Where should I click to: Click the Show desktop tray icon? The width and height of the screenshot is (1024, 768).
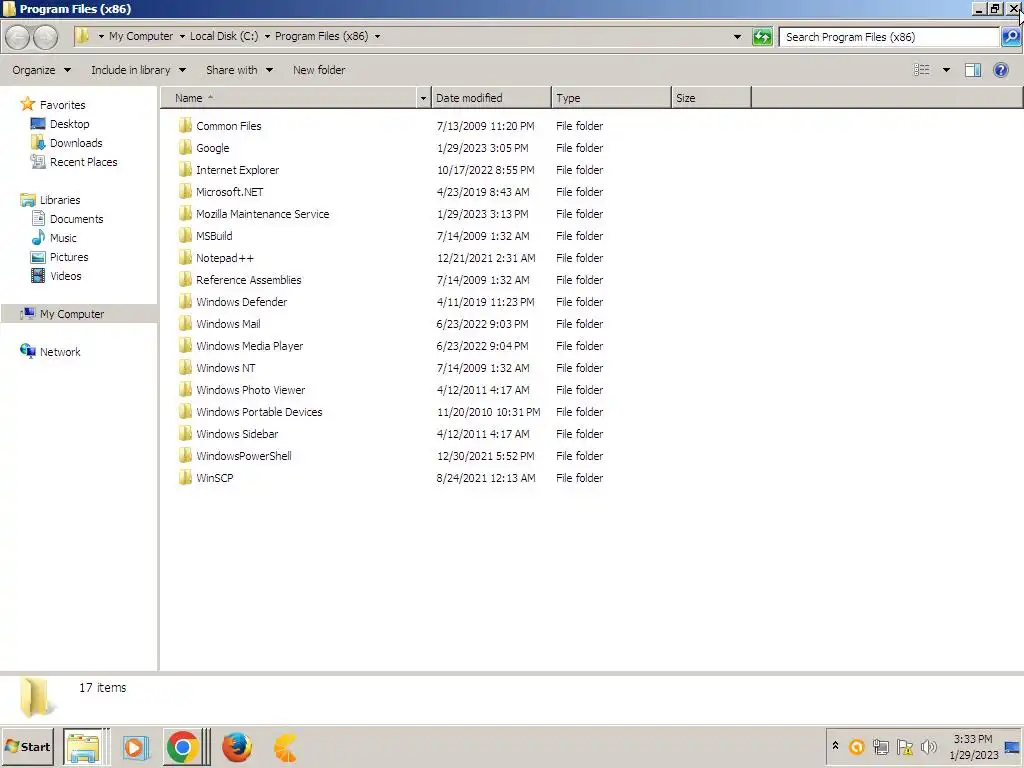pyautogui.click(x=1013, y=747)
